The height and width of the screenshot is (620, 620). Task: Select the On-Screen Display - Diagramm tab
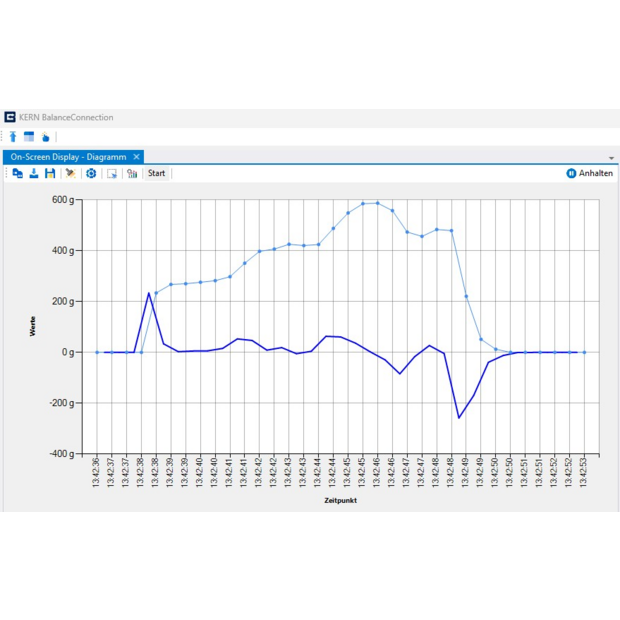(x=68, y=156)
